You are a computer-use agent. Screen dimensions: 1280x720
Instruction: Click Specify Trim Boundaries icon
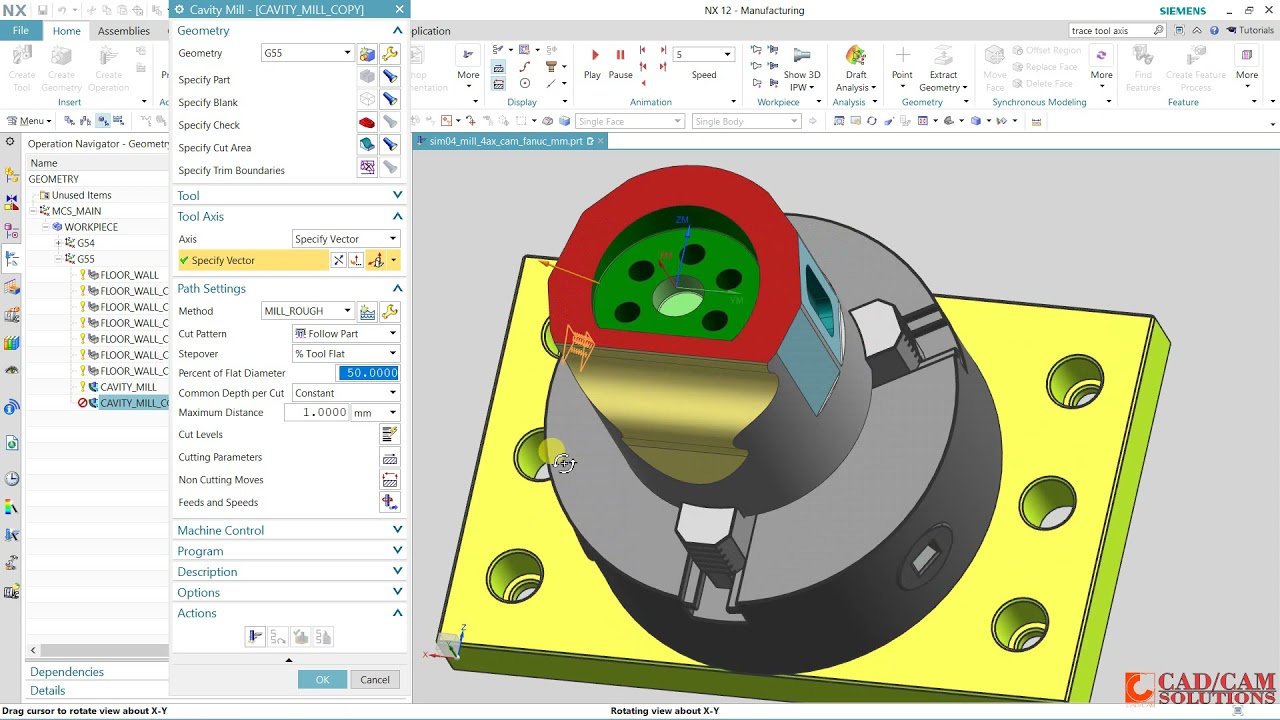click(367, 168)
